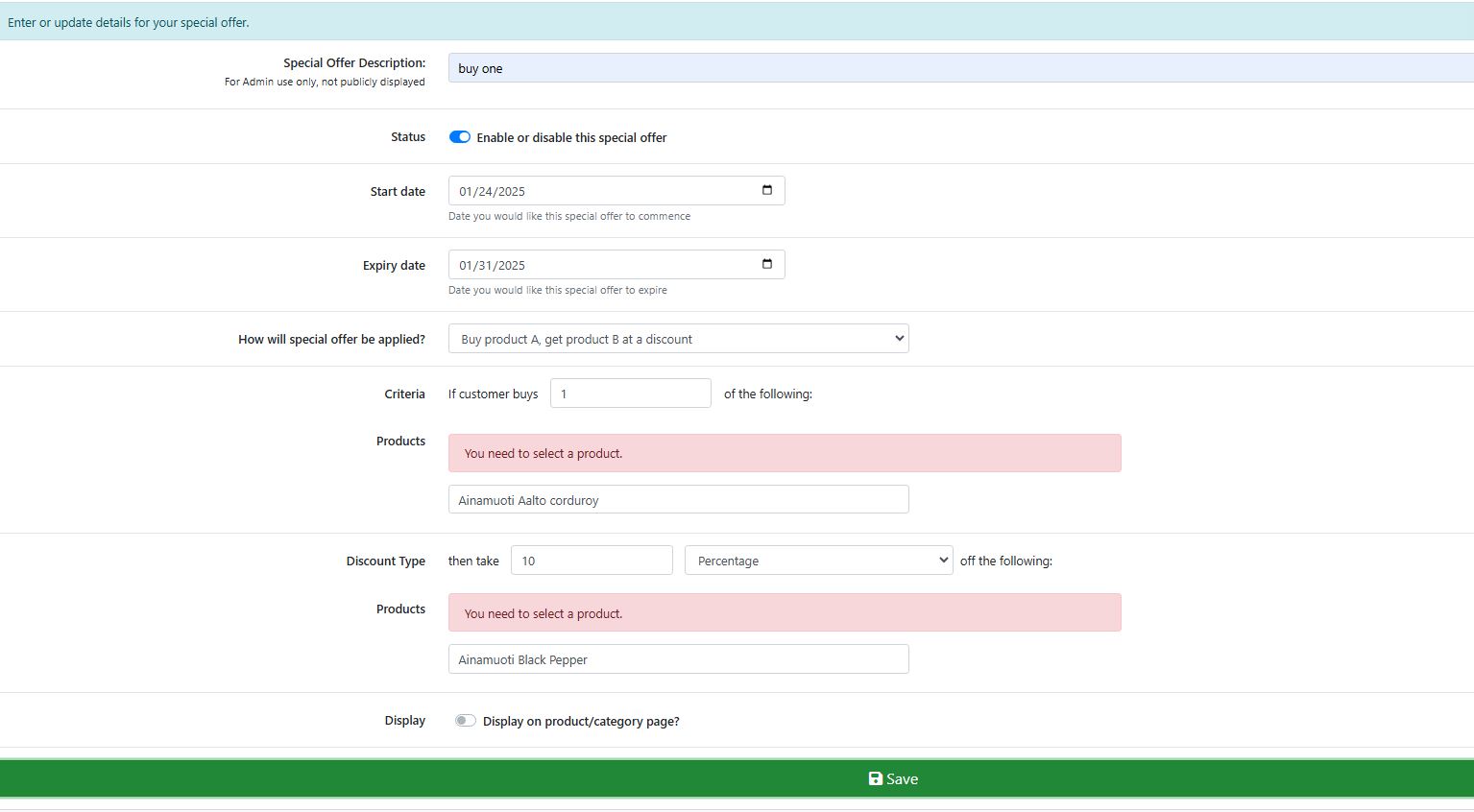Screen dimensions: 1474x812
Task: Click the Start date field 01/24/2025
Action: point(616,191)
